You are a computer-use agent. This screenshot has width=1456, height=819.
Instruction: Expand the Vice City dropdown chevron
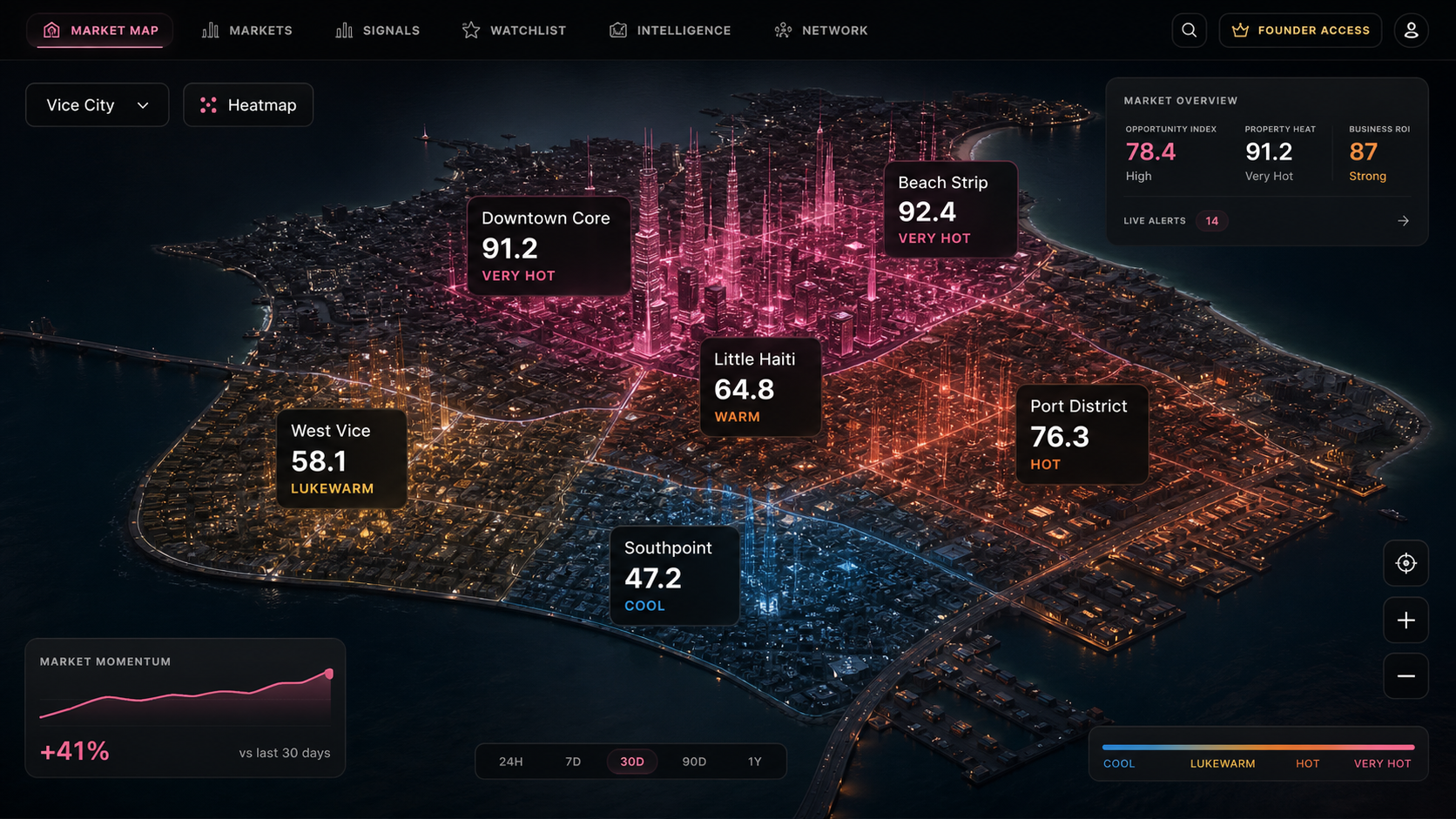point(143,105)
